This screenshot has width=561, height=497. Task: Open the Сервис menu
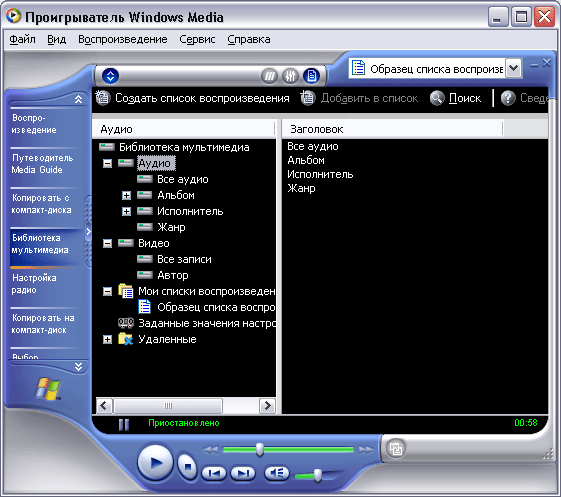[x=197, y=39]
